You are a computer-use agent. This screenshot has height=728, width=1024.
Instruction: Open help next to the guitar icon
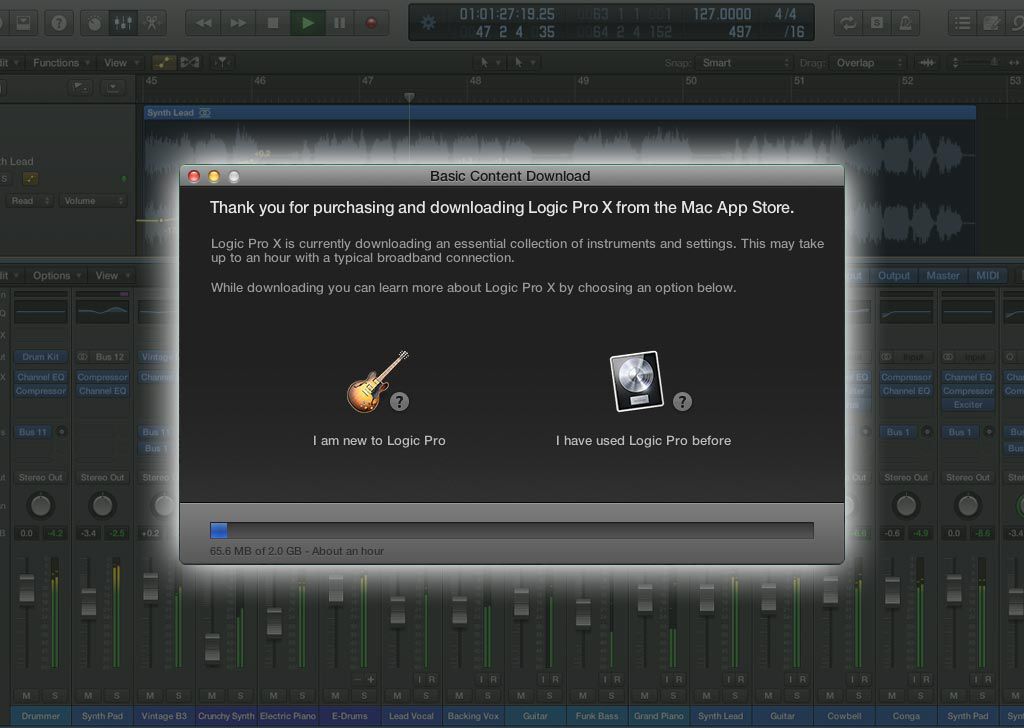pyautogui.click(x=400, y=402)
